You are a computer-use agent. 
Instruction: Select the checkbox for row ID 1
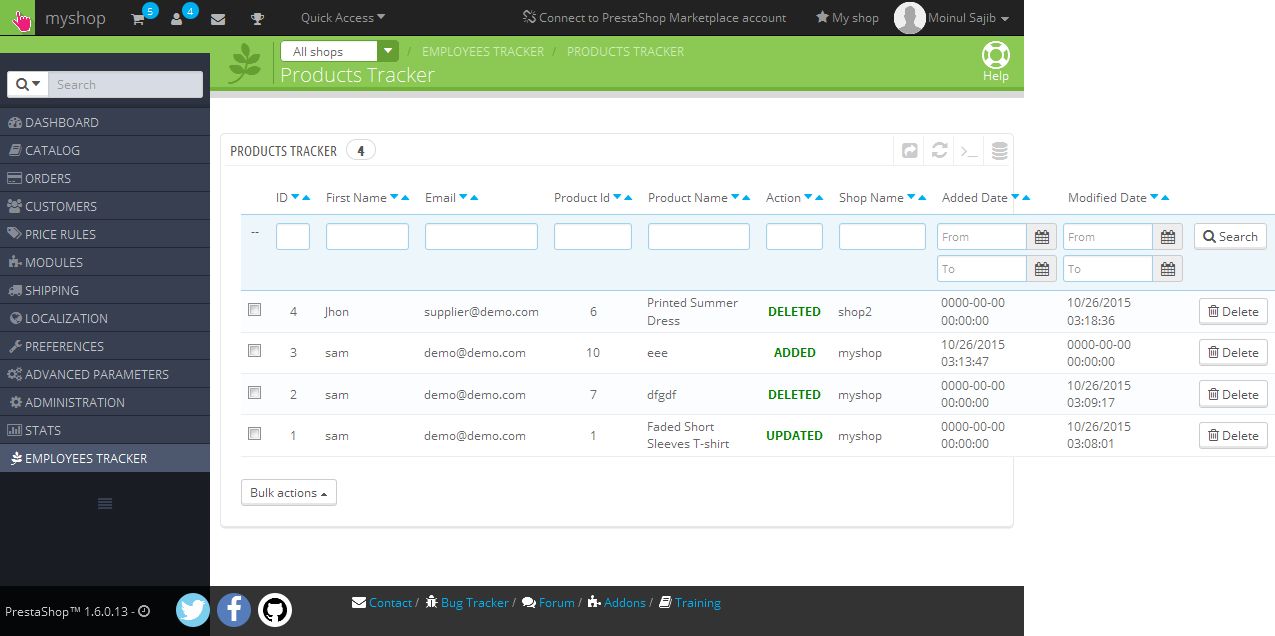point(254,434)
